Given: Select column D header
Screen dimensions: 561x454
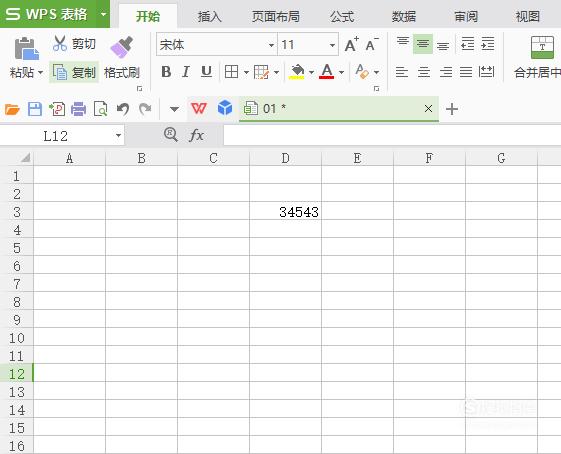Looking at the screenshot, I should coord(286,158).
